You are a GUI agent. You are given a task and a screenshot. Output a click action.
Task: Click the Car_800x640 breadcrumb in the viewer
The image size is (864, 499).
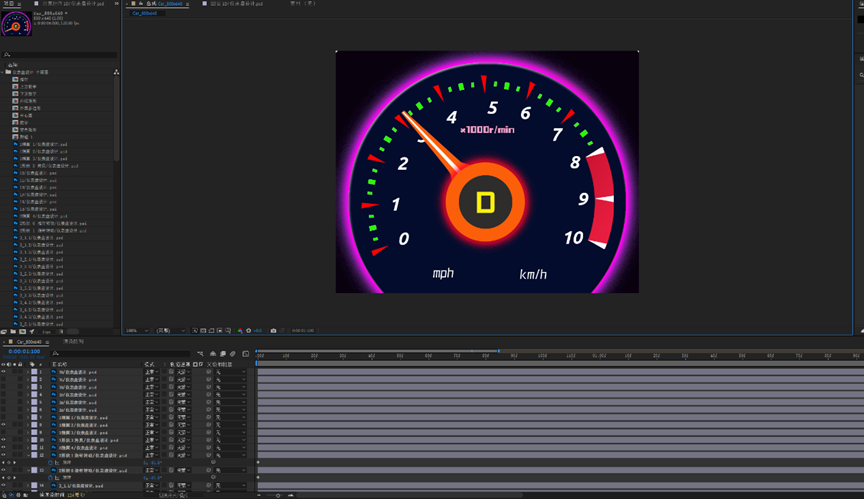145,13
